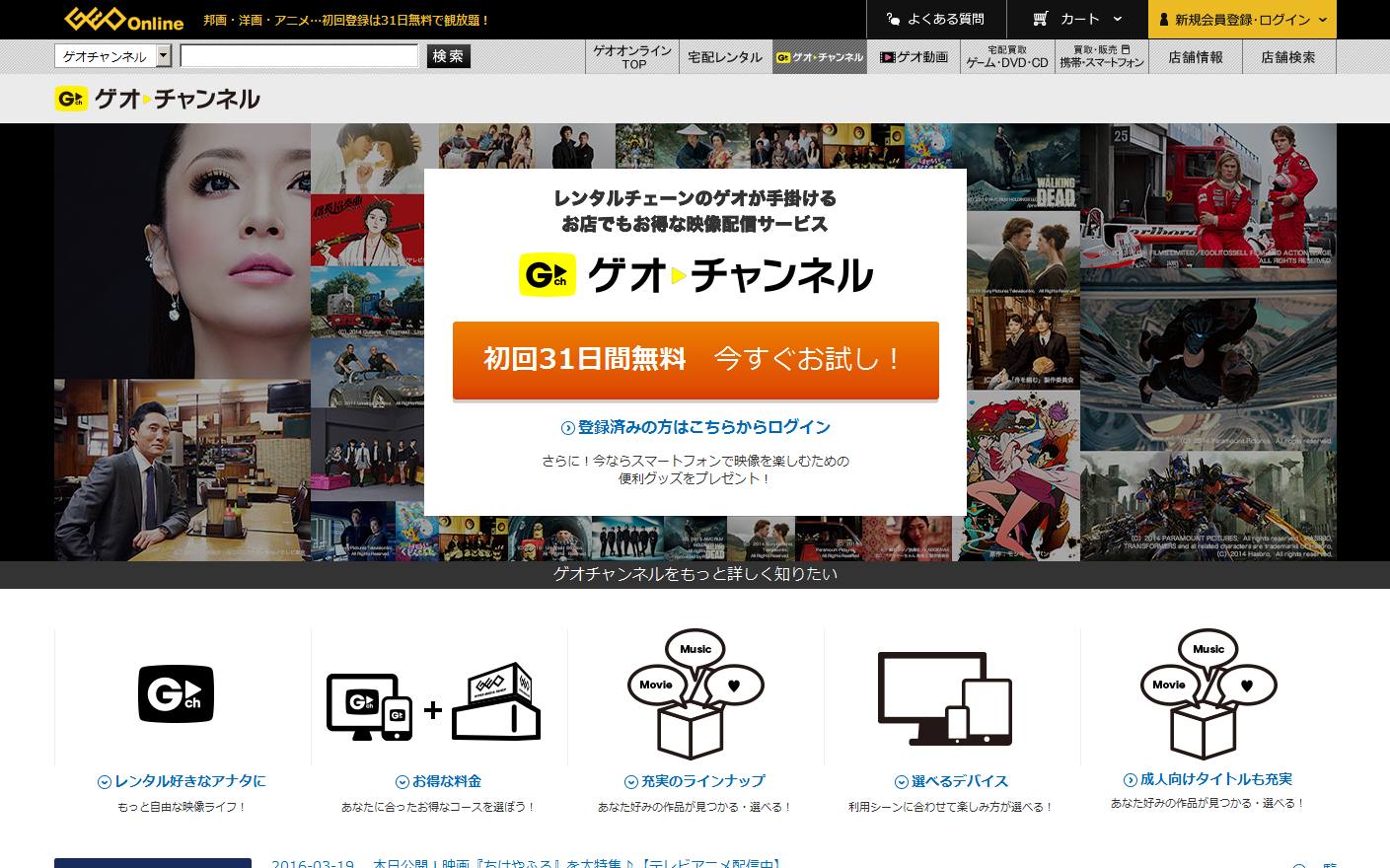
Task: Click the 検索 search button
Action: 448,56
